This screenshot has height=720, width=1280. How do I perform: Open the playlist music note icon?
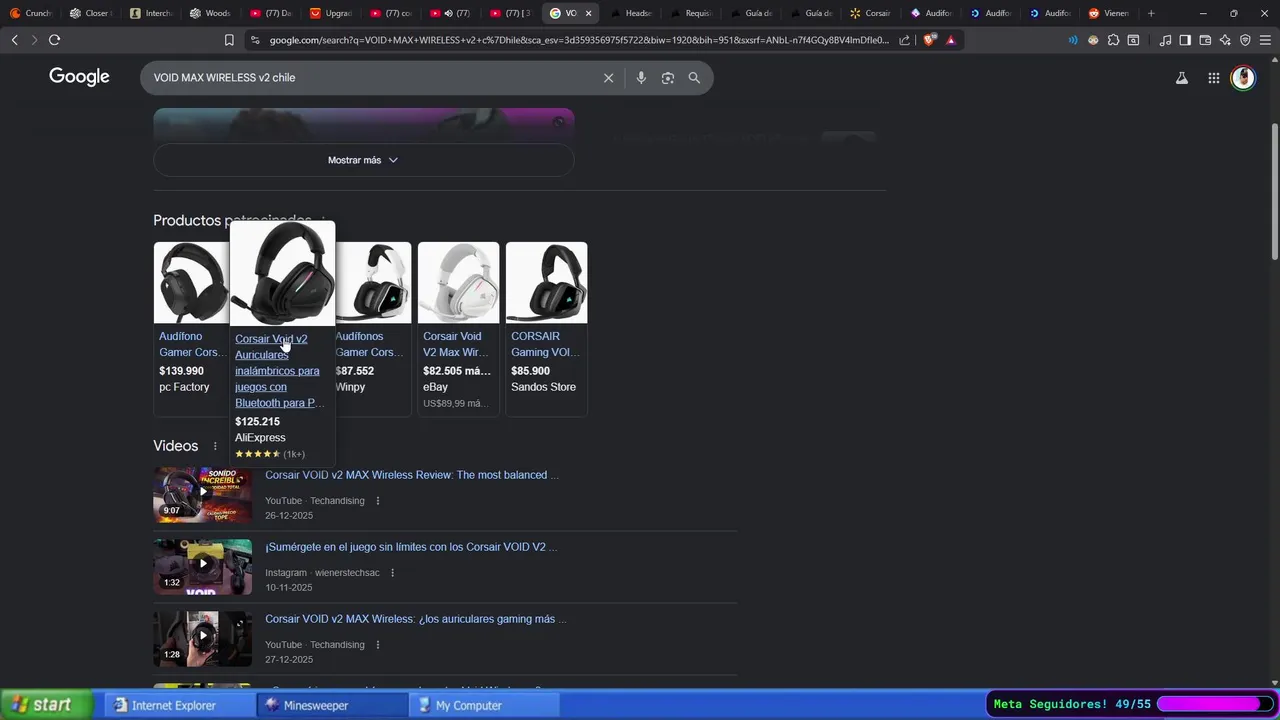pos(1165,40)
